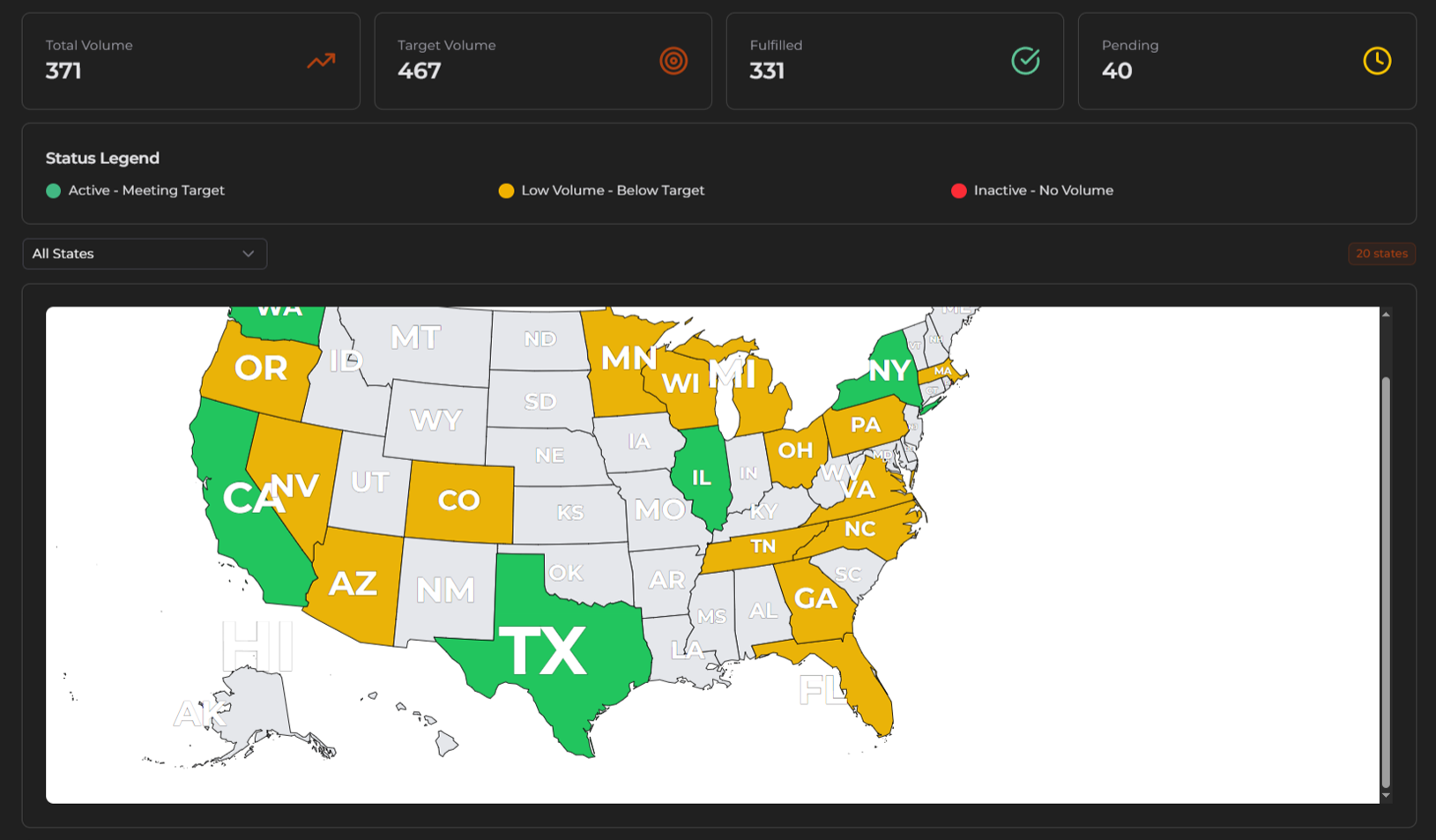
Task: Click the Georgia state region
Action: tap(815, 599)
